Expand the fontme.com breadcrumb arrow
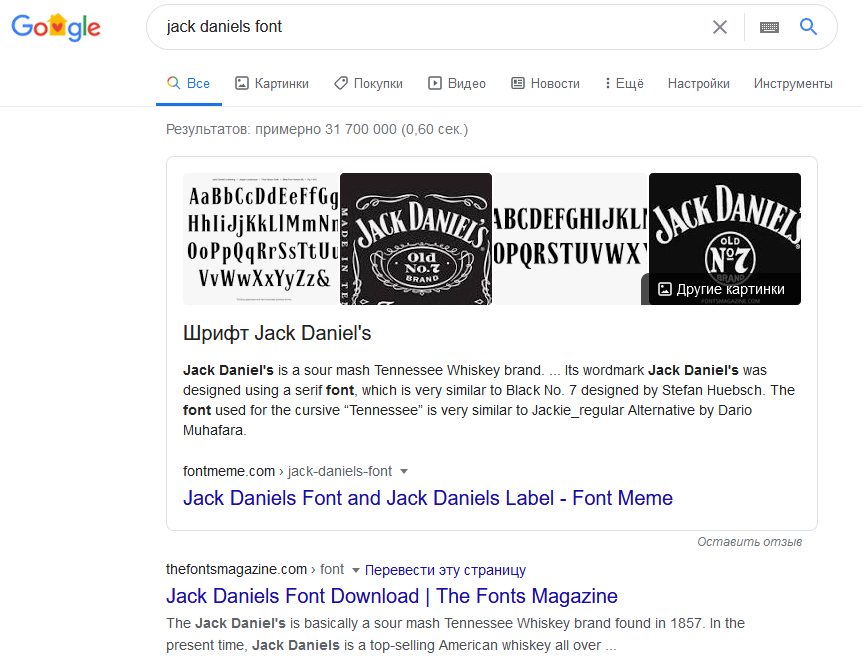Screen dimensions: 862x671 [x=403, y=471]
